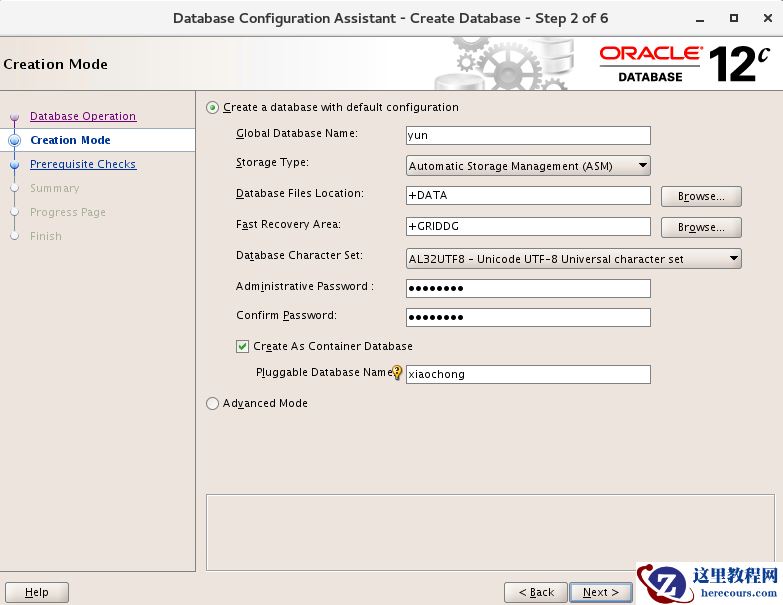
Task: Click the Pluggable Database Name hint icon
Action: tap(397, 372)
